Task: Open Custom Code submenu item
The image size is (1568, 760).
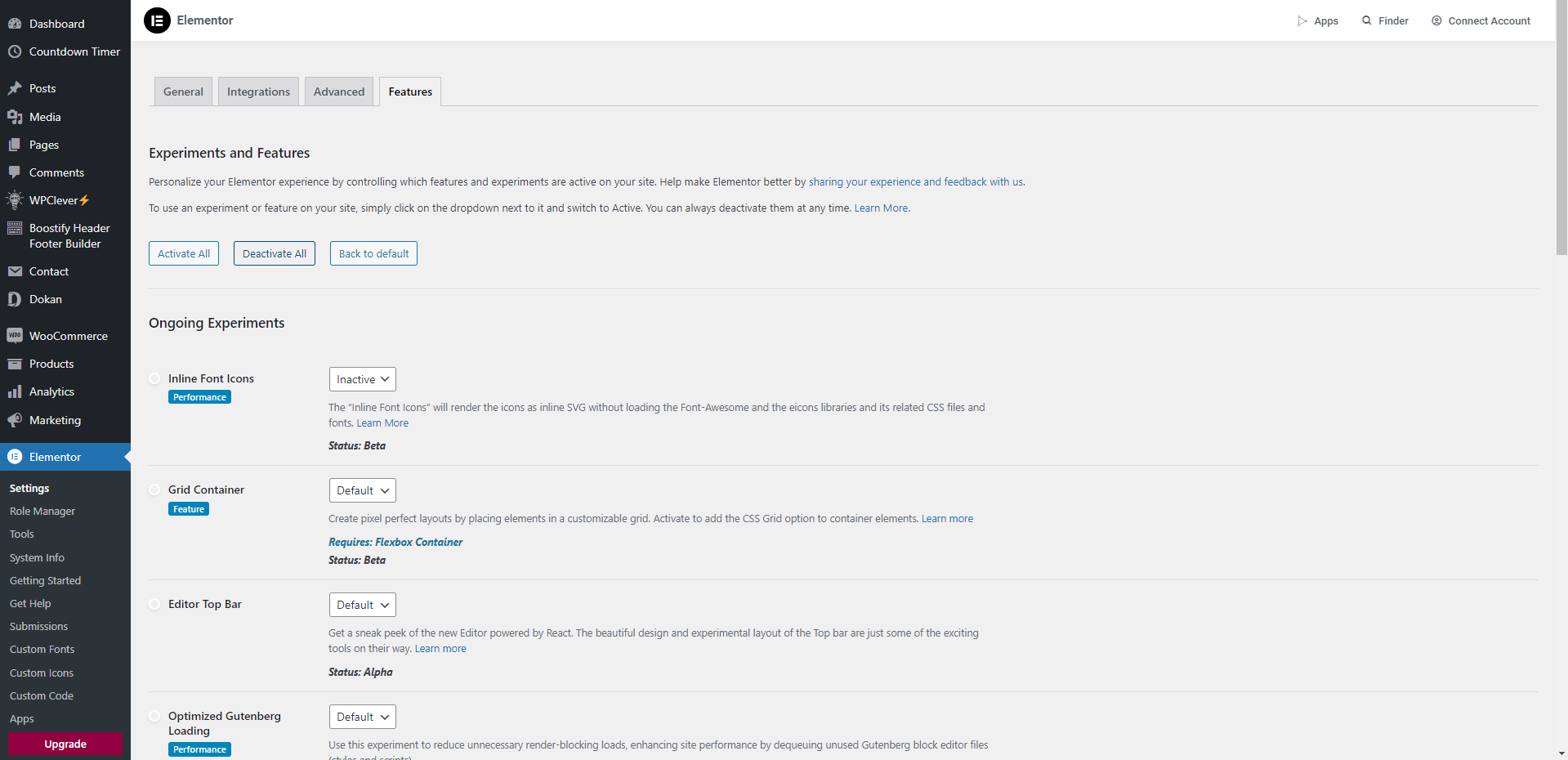Action: click(x=42, y=695)
